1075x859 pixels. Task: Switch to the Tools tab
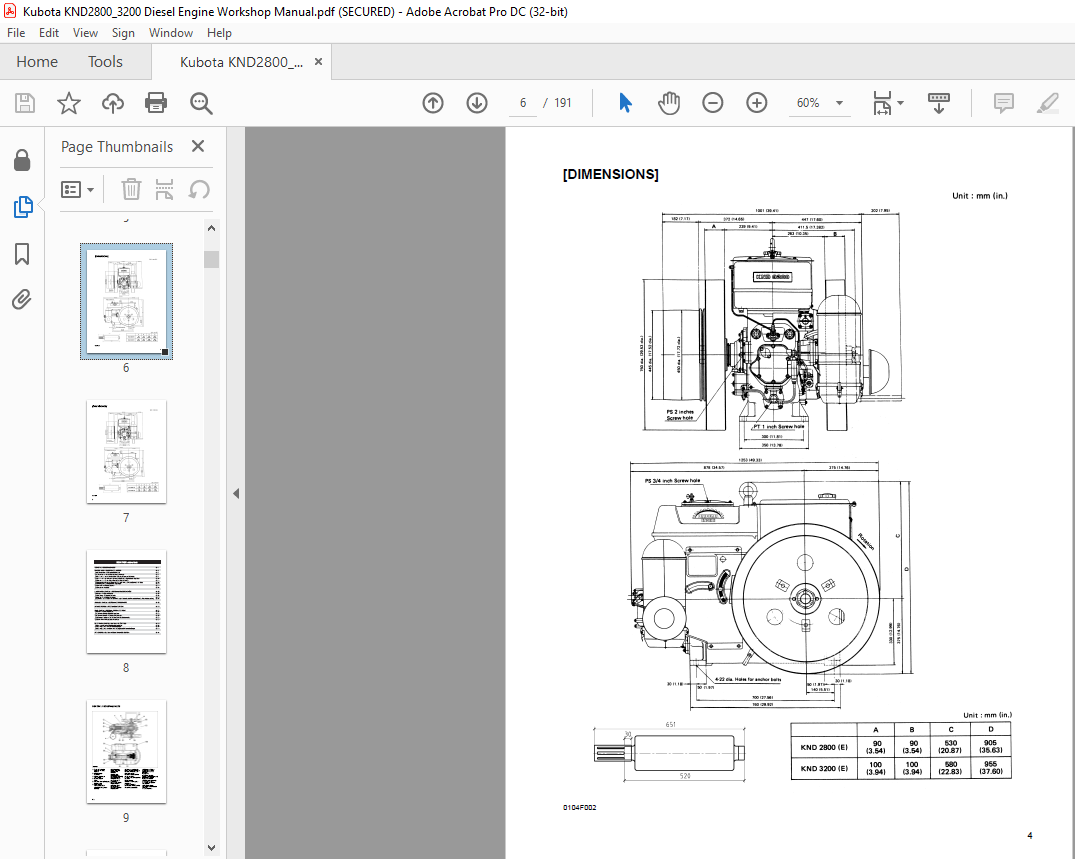[x=105, y=62]
